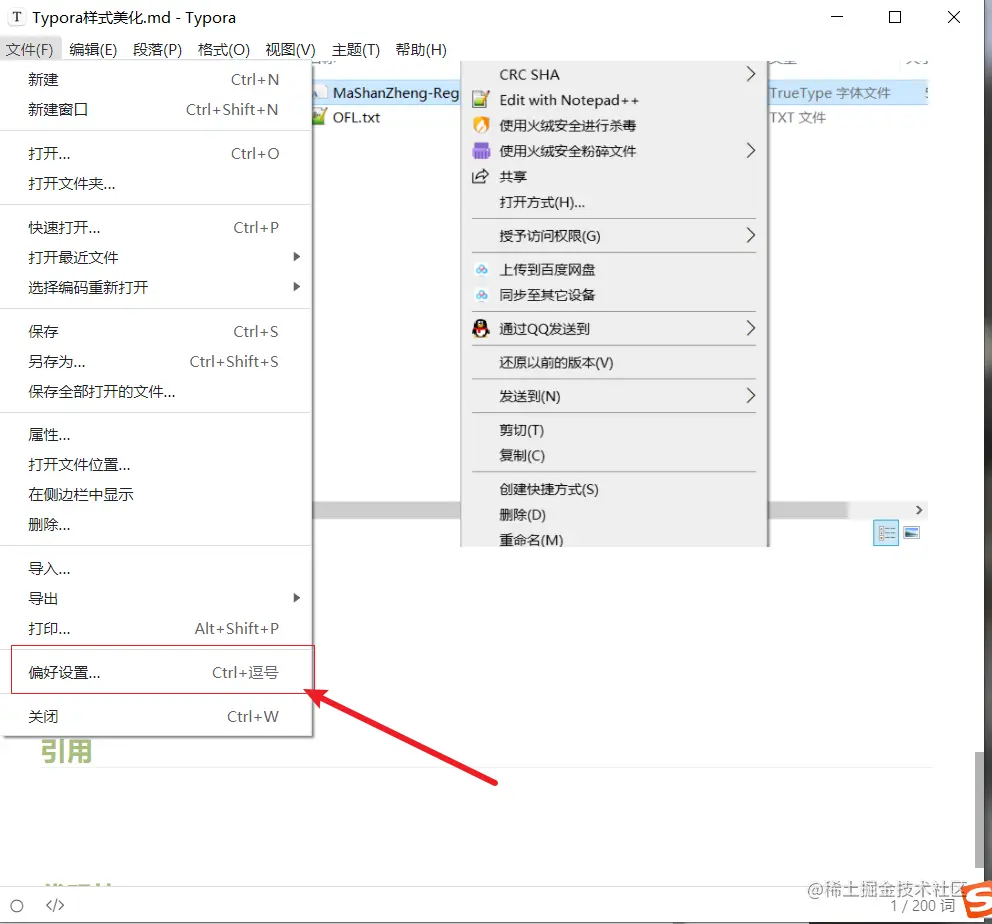Select 创建快捷方式(S) context entry
This screenshot has width=992, height=924.
click(x=614, y=490)
